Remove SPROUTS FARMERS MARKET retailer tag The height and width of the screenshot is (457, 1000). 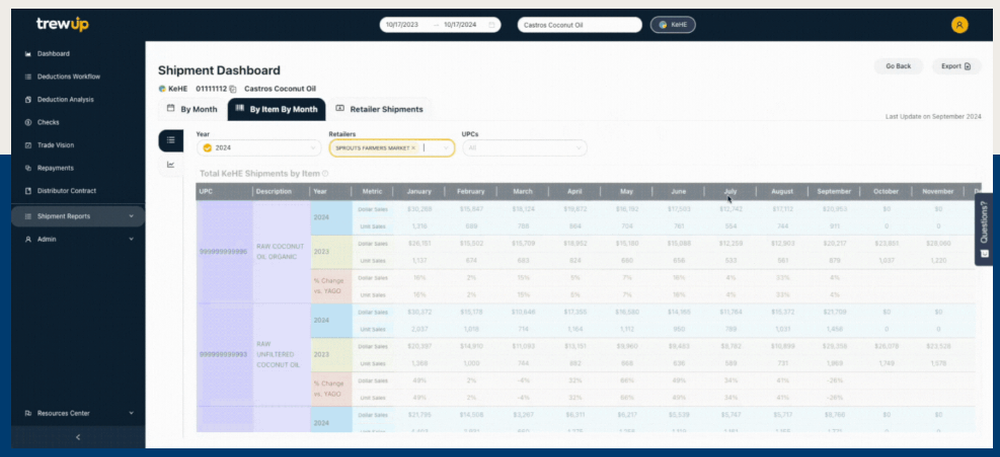pos(413,148)
